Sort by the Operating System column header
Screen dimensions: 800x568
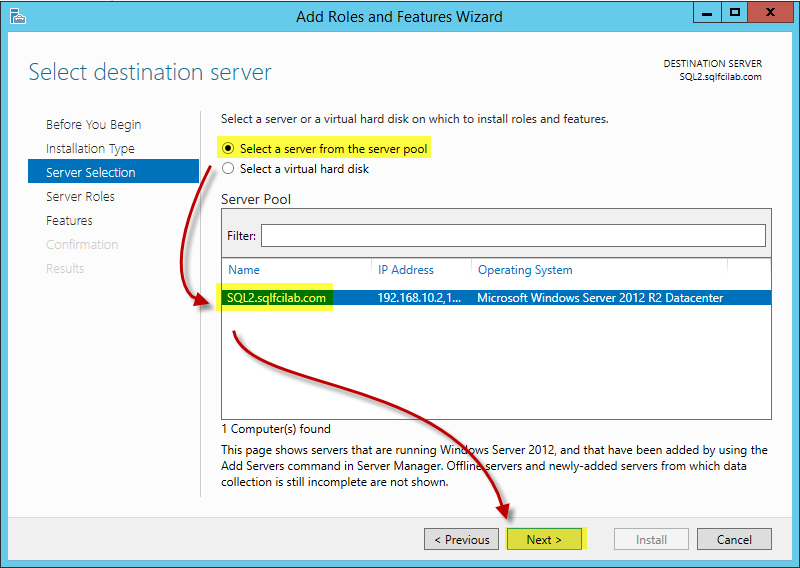[x=525, y=269]
